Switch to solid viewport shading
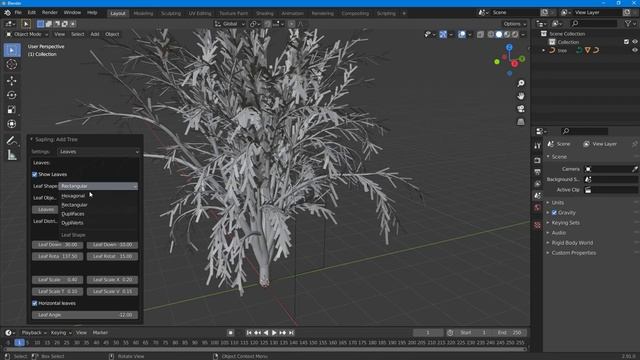 [499, 35]
